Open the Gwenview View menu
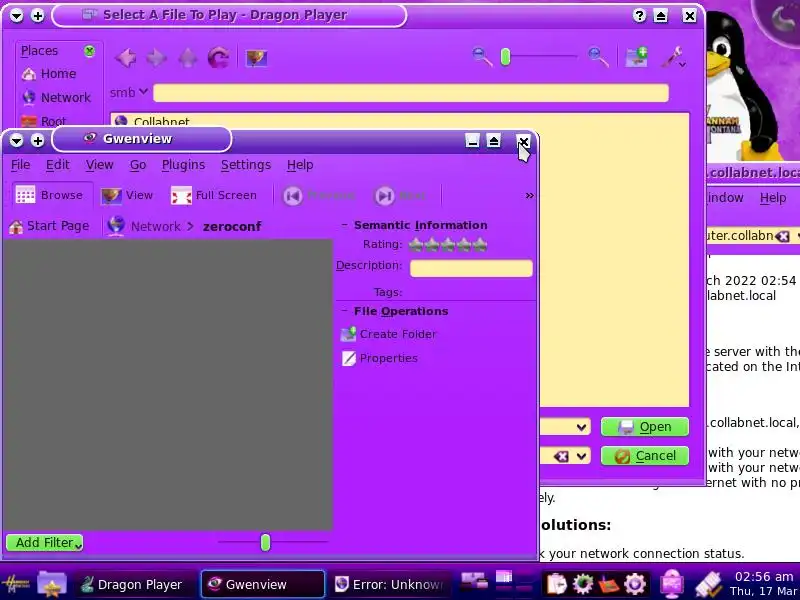Screen dimensions: 800x600 point(99,165)
